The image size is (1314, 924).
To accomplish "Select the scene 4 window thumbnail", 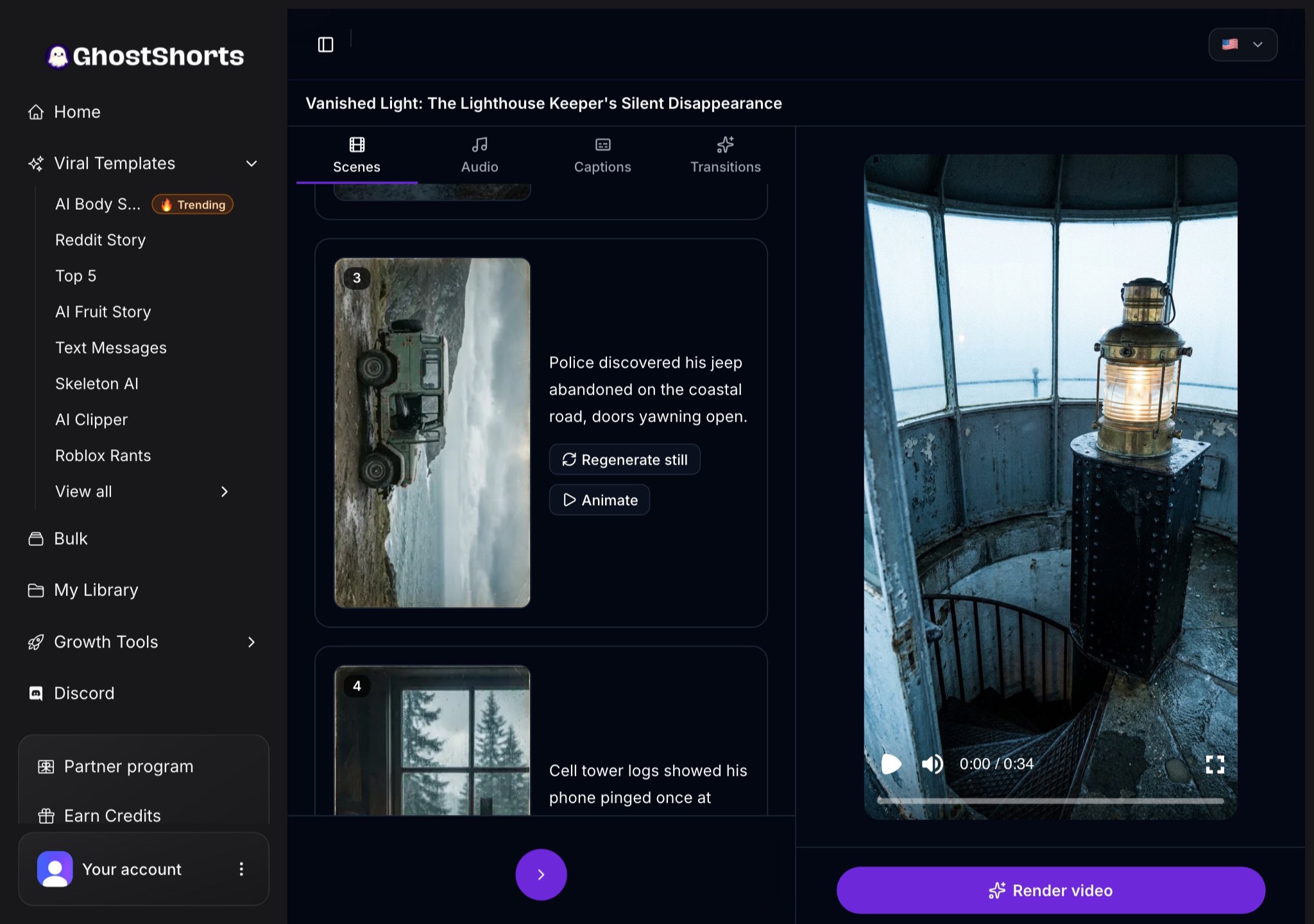I will pos(432,740).
